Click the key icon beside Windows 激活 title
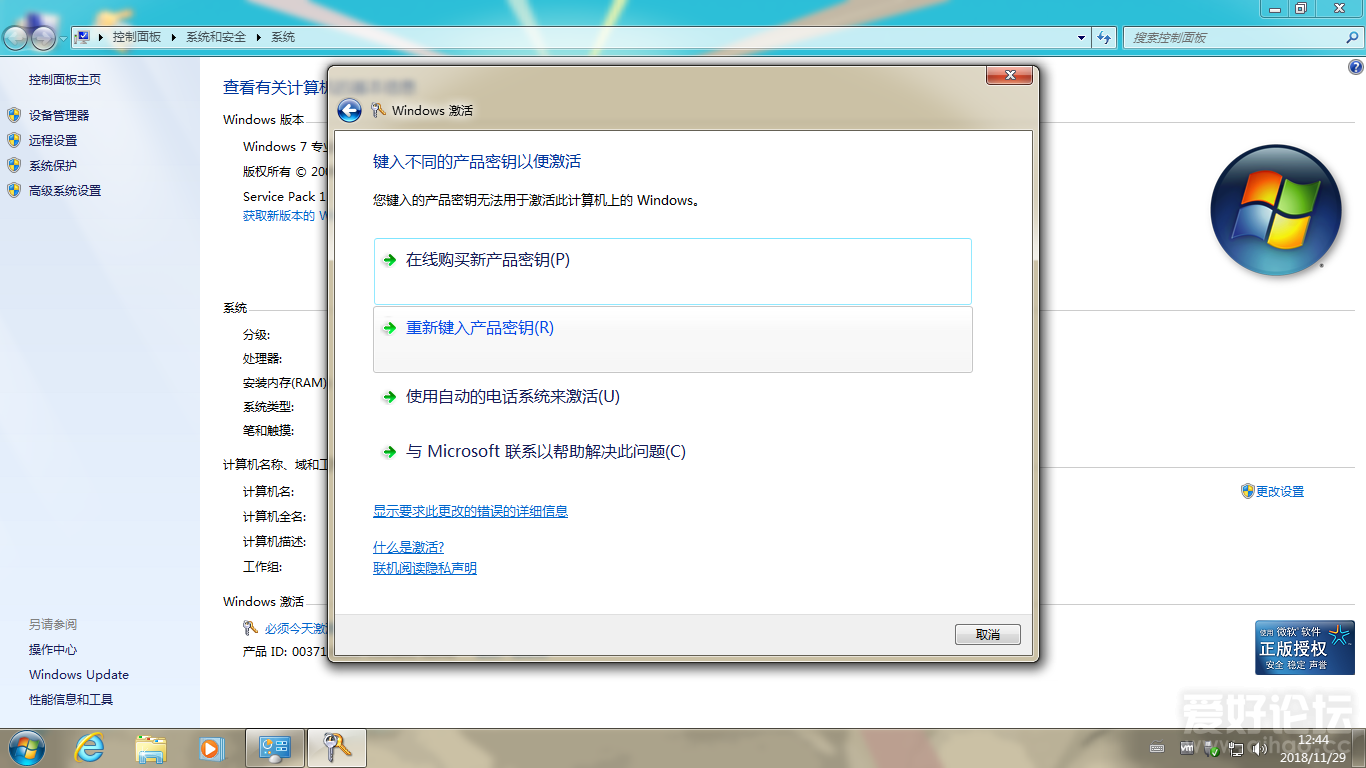 coord(378,111)
